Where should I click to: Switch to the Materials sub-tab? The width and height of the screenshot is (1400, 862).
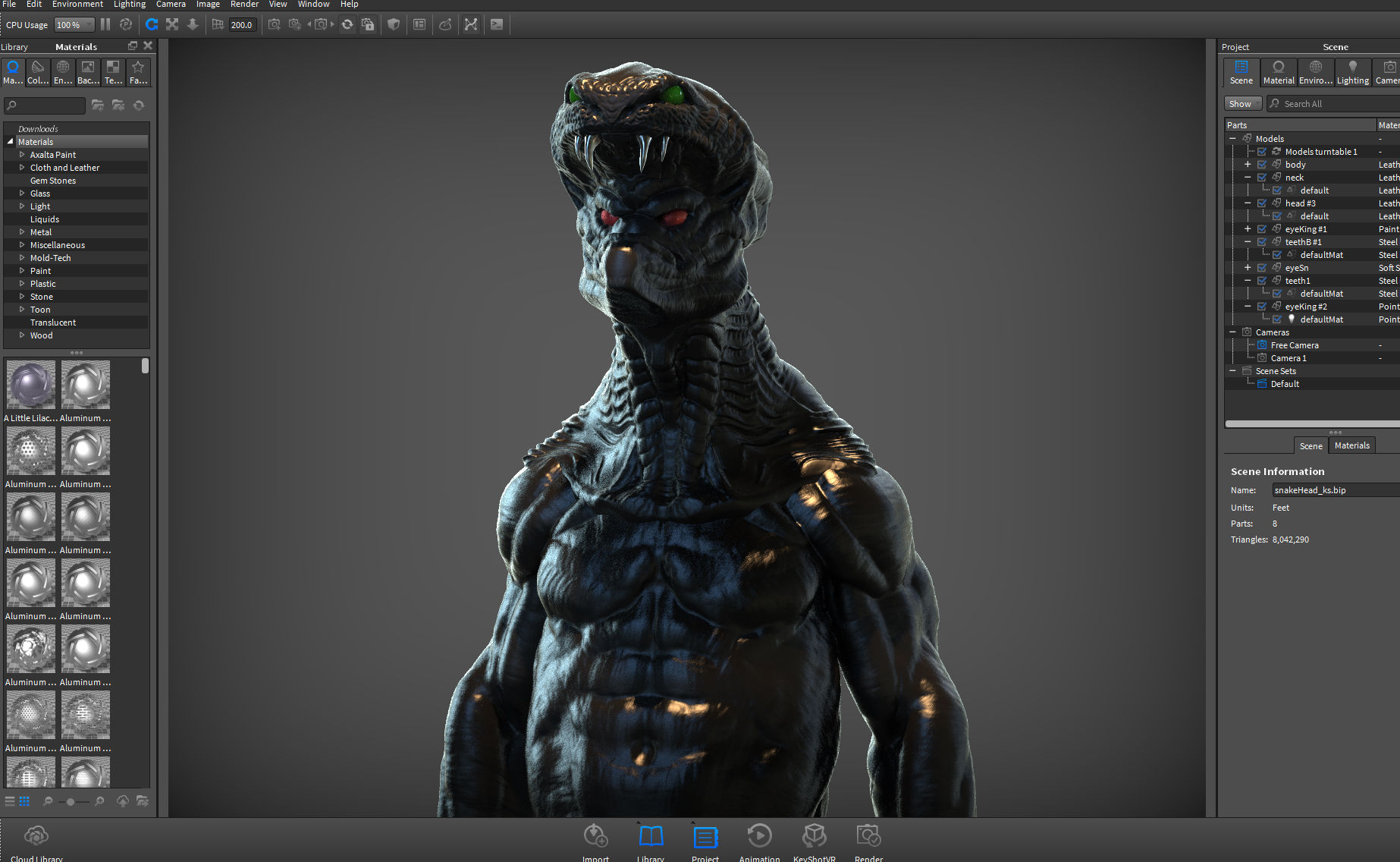(x=1351, y=445)
